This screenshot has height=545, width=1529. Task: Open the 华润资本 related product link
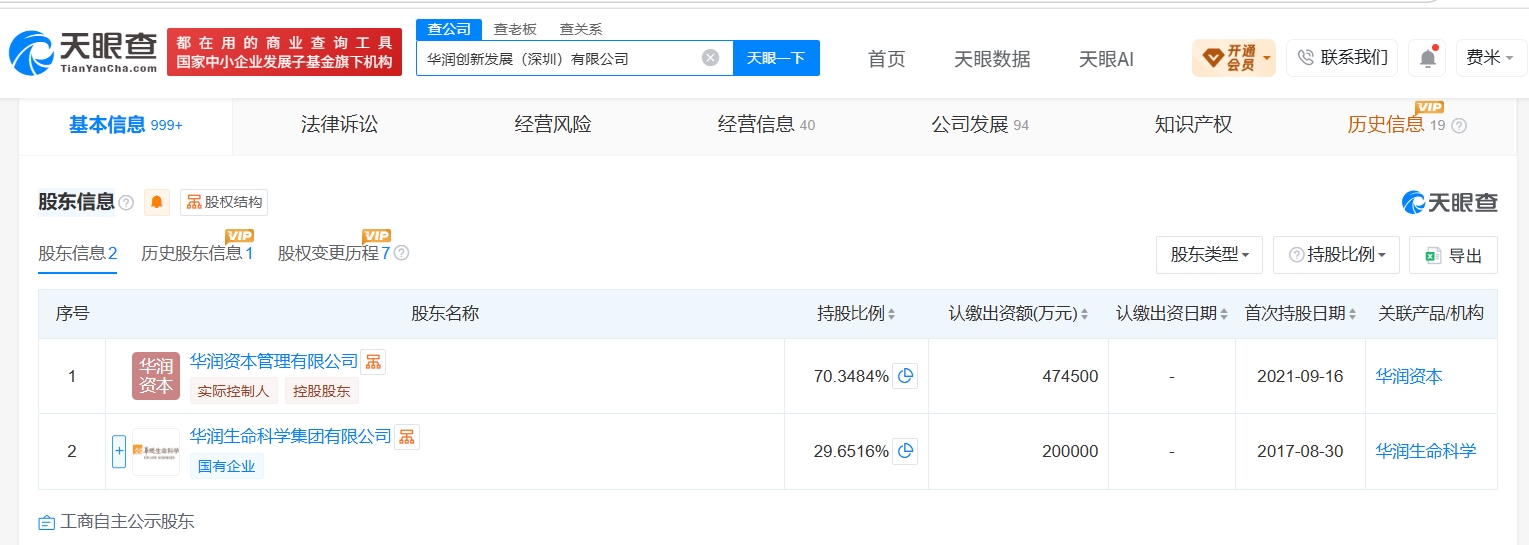pyautogui.click(x=1409, y=377)
